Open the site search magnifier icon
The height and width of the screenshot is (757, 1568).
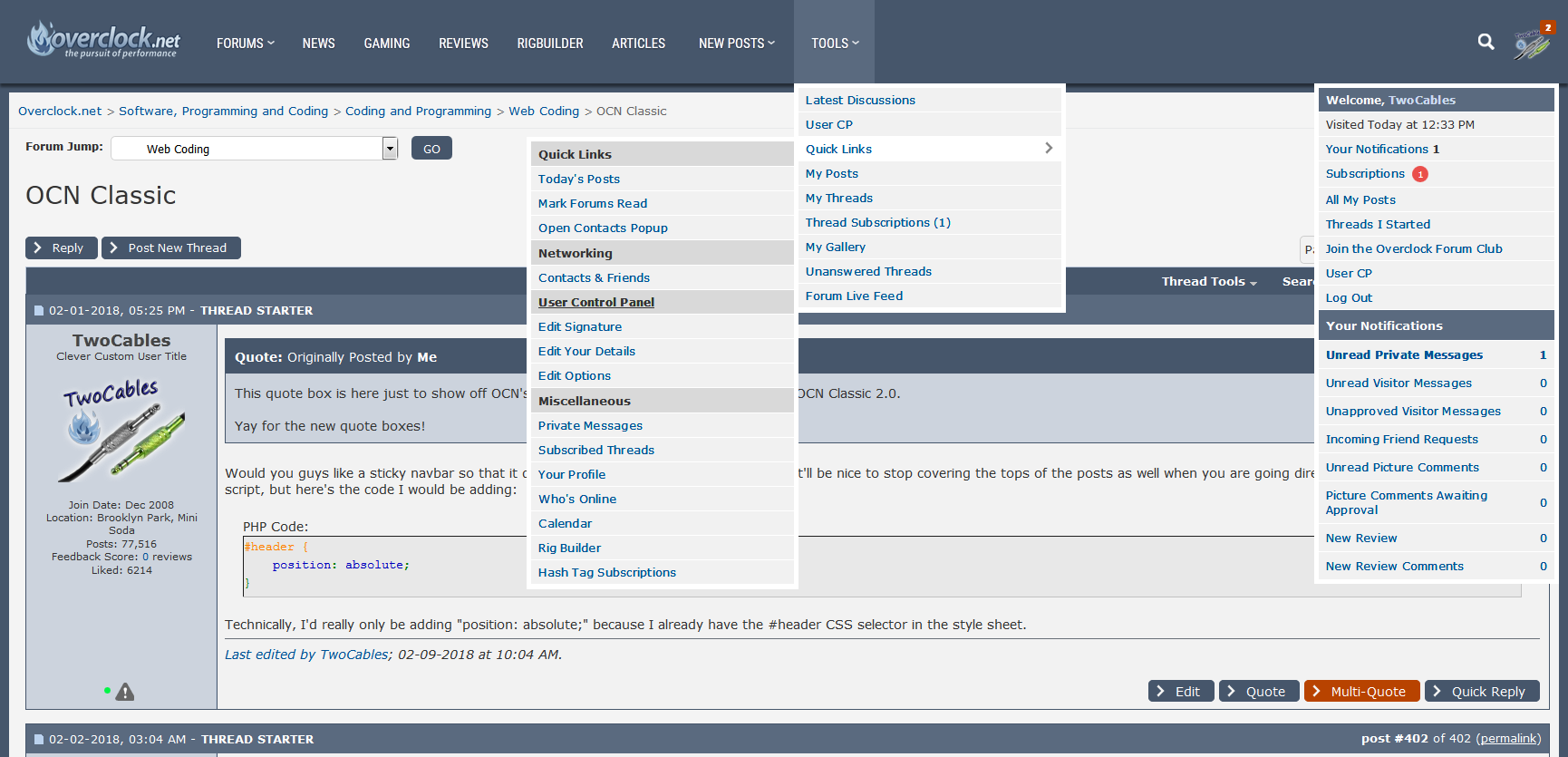(x=1486, y=42)
